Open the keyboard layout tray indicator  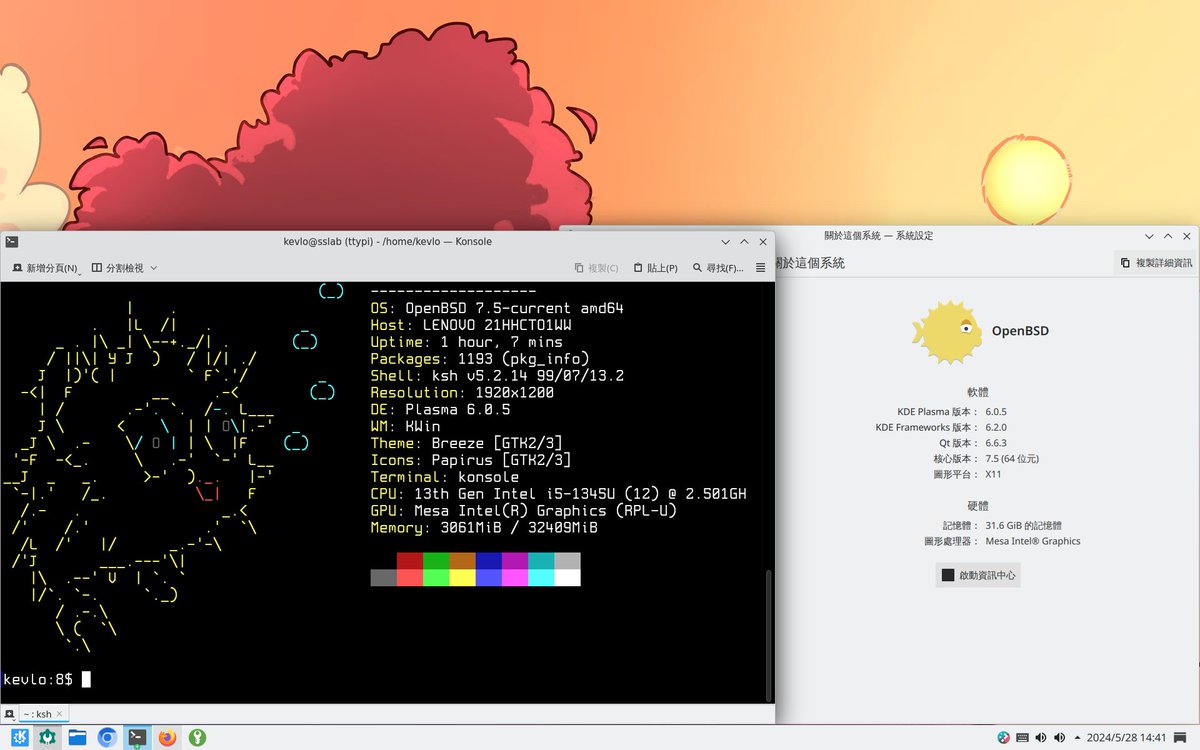[1022, 738]
